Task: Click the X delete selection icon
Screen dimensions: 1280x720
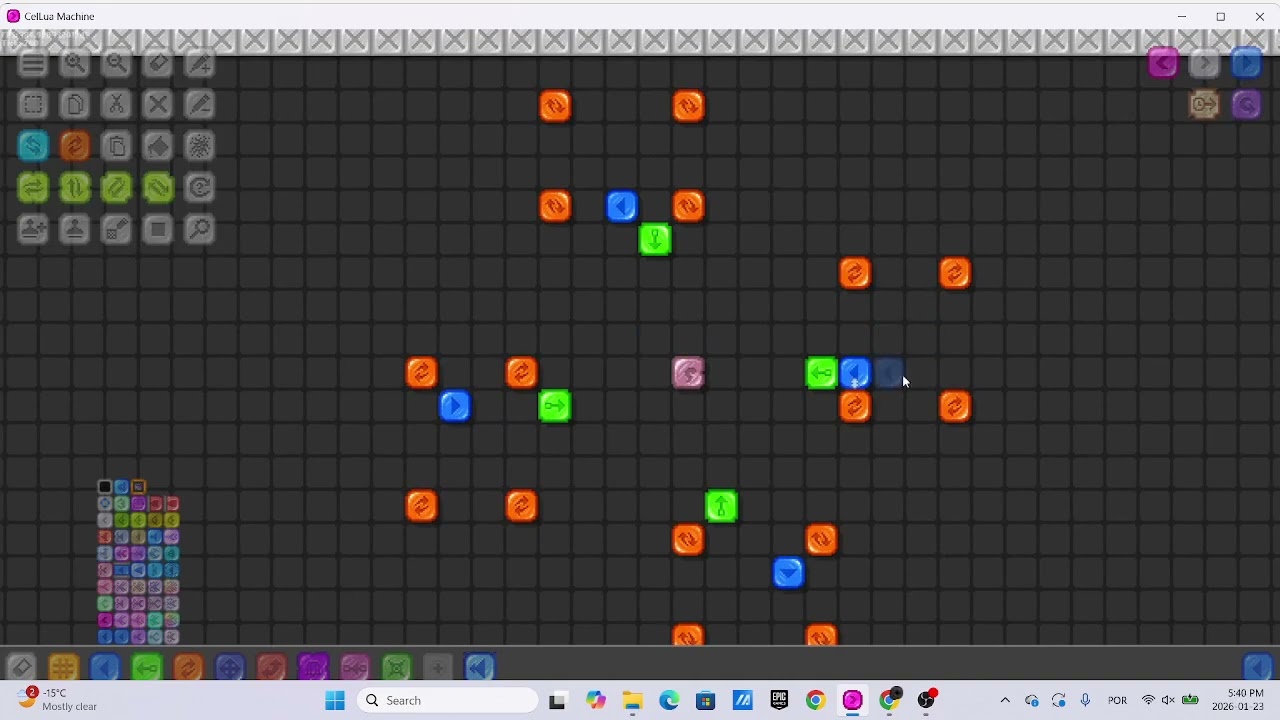Action: pyautogui.click(x=158, y=105)
